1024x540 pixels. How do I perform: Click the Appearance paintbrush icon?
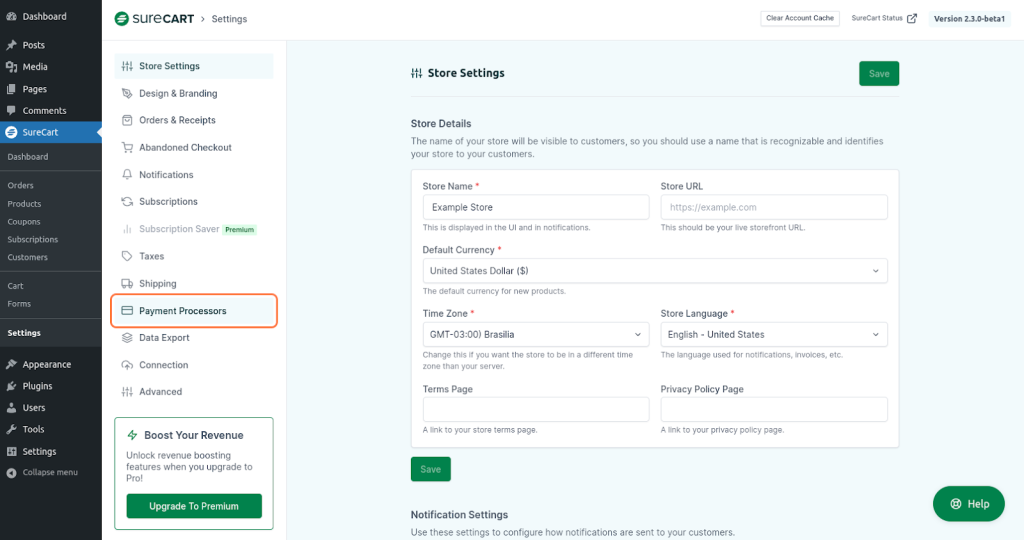click(x=11, y=364)
